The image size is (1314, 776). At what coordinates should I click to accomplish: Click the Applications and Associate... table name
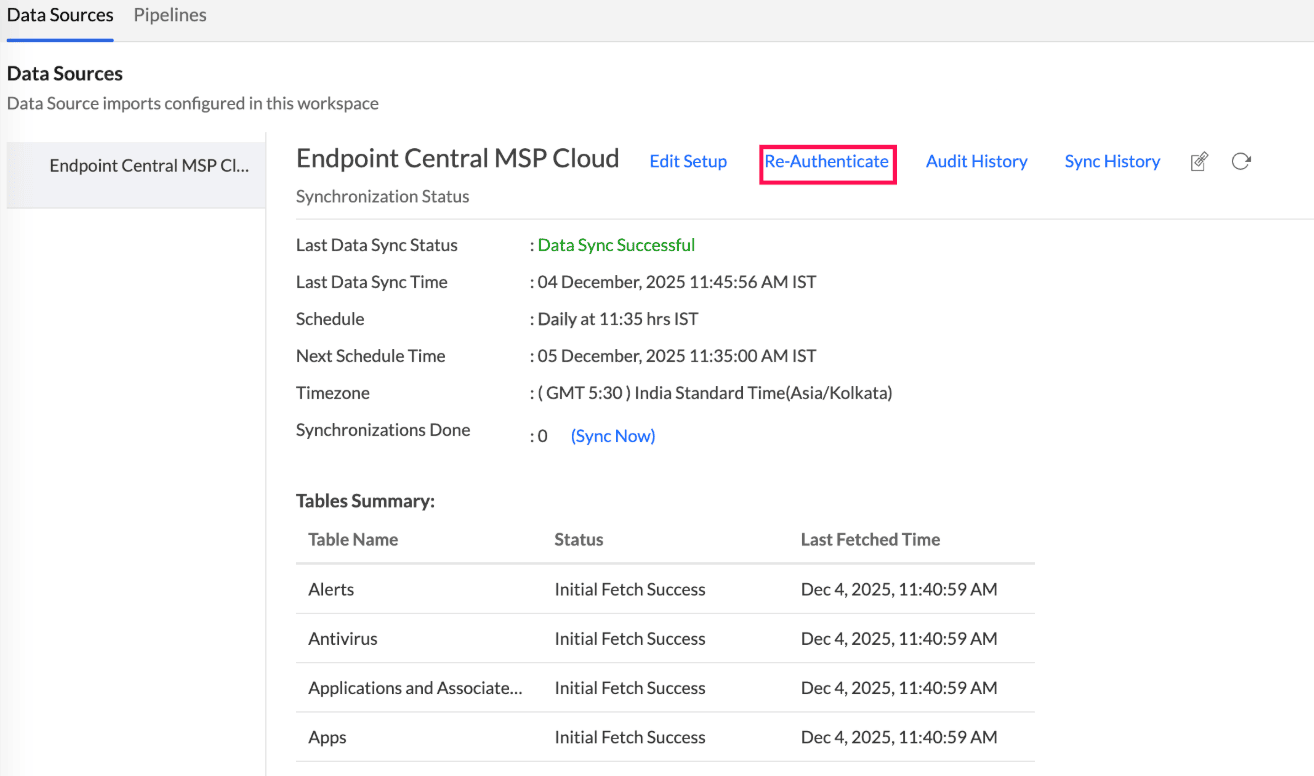pyautogui.click(x=415, y=688)
